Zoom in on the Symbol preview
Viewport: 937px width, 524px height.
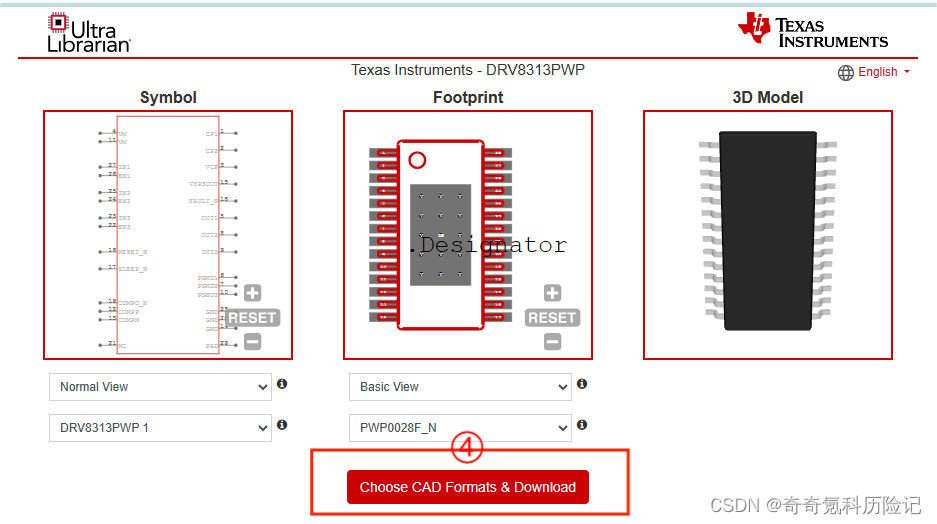(253, 293)
